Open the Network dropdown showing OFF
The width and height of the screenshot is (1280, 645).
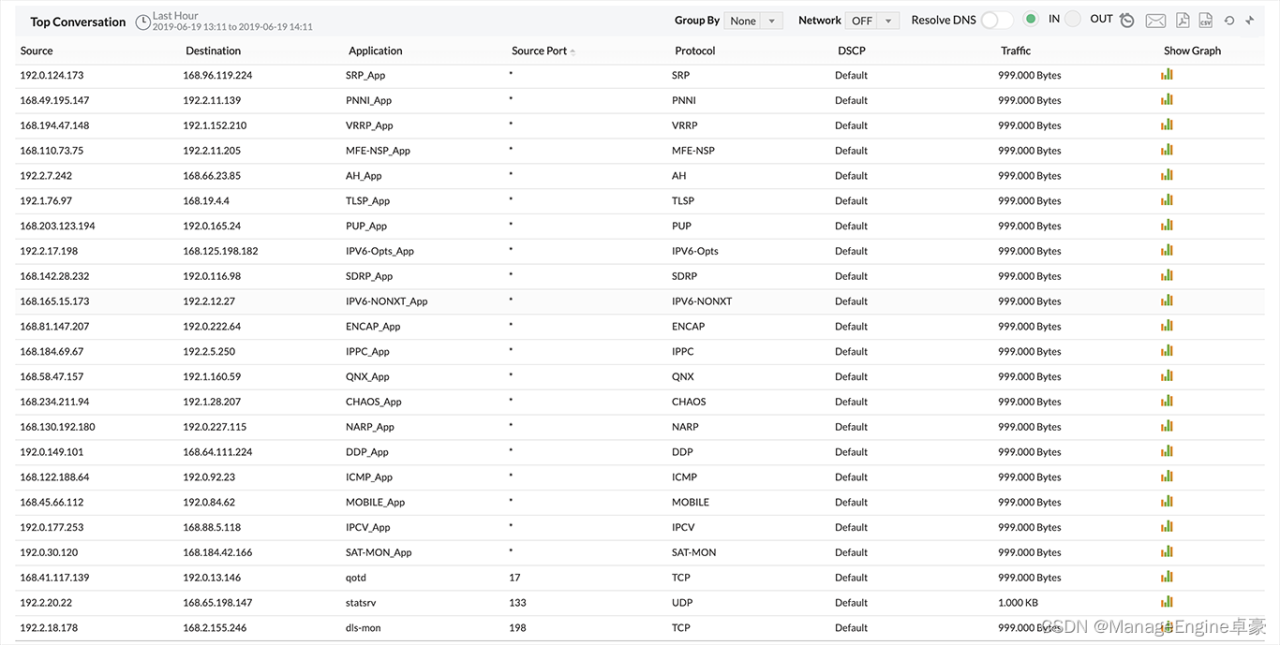pyautogui.click(x=872, y=20)
